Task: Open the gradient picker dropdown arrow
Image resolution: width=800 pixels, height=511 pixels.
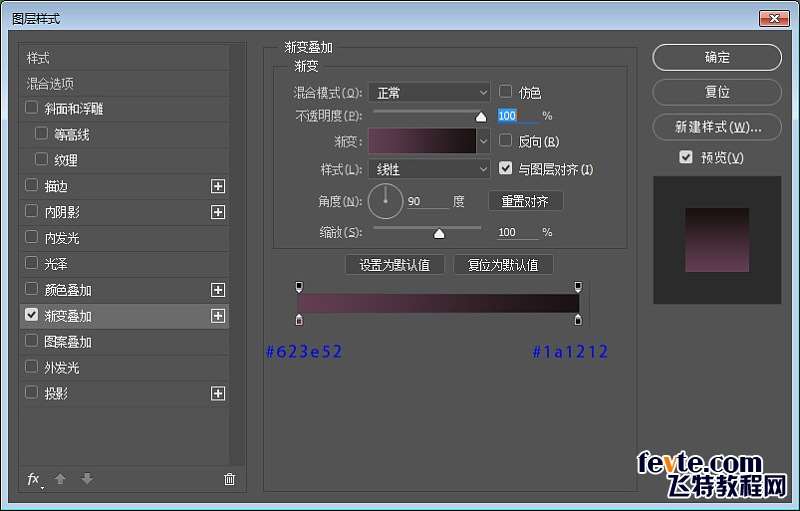Action: click(x=483, y=141)
